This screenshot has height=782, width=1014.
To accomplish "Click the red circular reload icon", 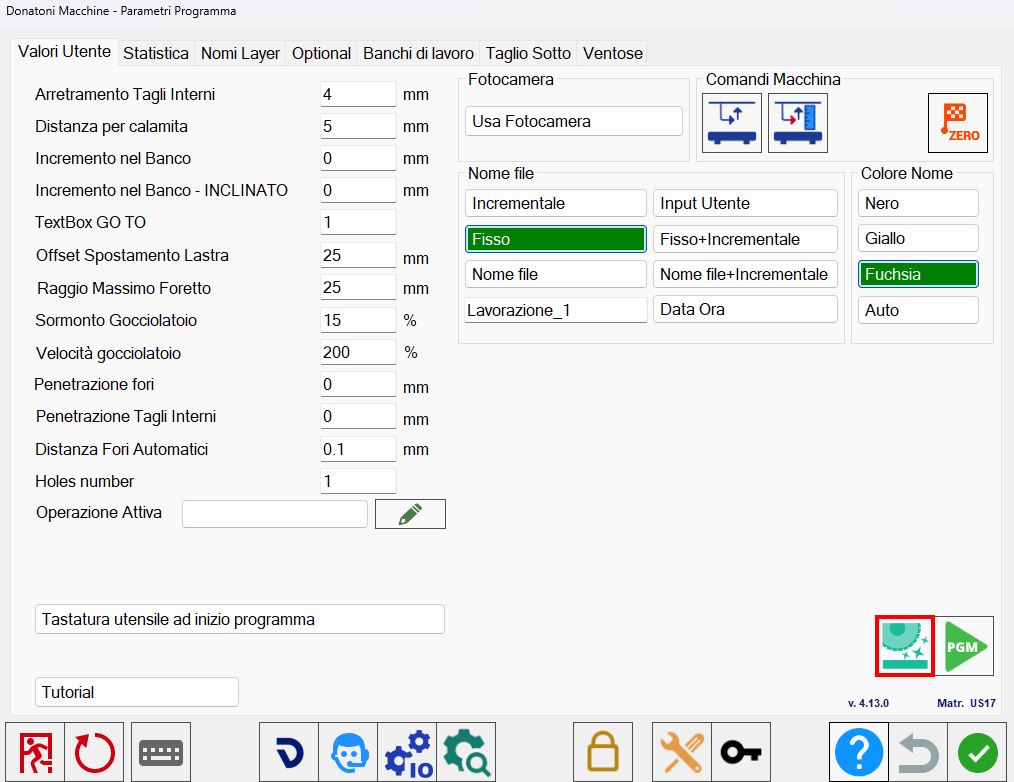I will tap(94, 752).
